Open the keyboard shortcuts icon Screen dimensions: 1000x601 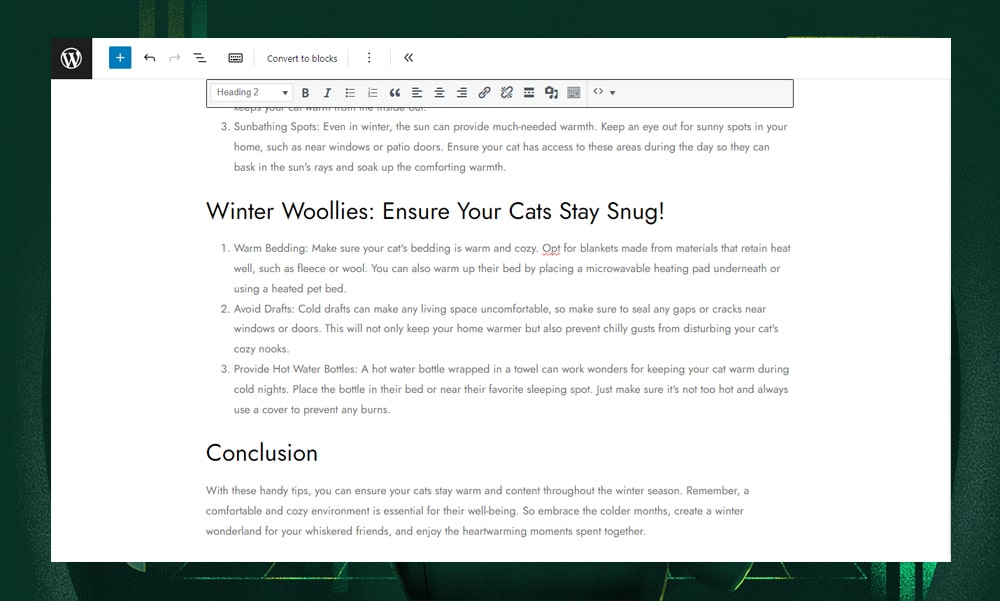(x=235, y=58)
